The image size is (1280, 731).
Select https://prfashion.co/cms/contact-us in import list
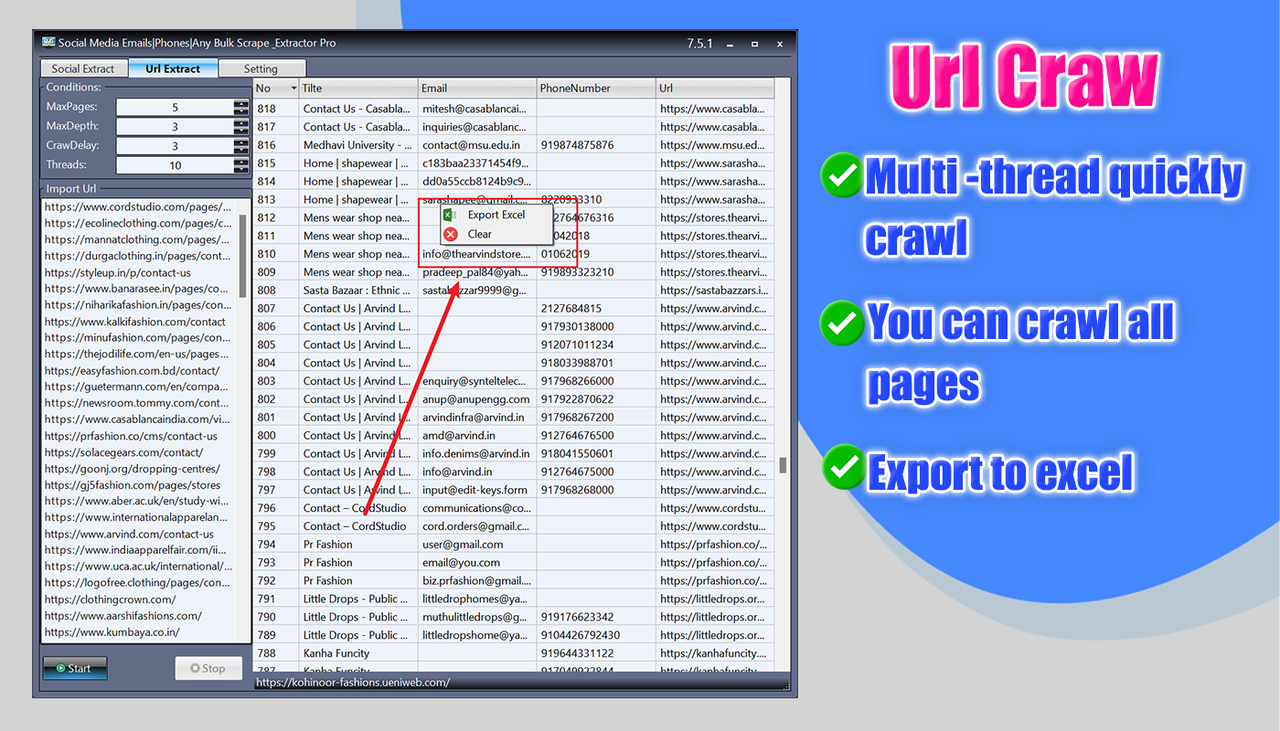click(x=131, y=436)
